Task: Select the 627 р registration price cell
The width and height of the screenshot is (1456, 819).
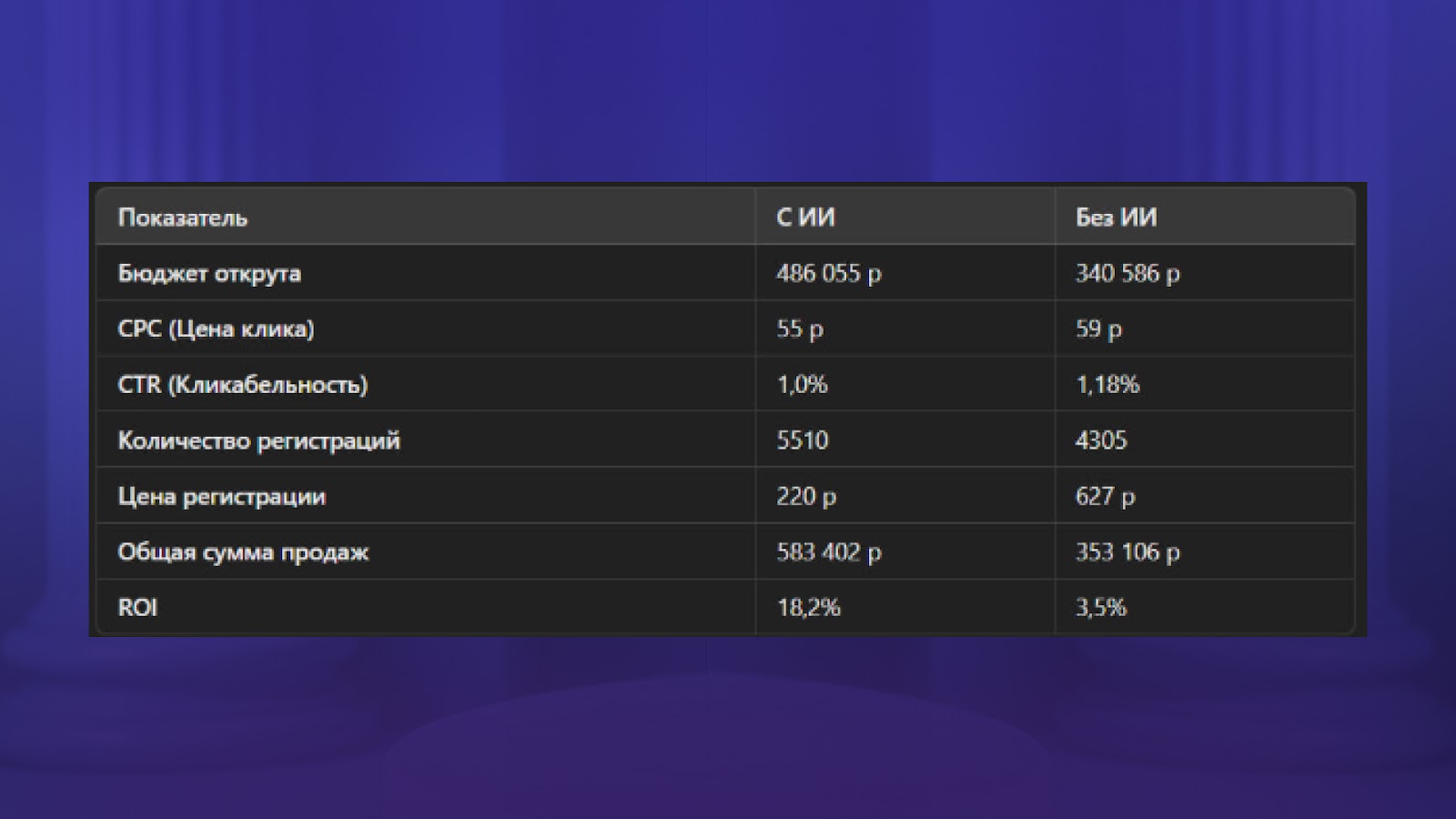Action: click(1106, 497)
